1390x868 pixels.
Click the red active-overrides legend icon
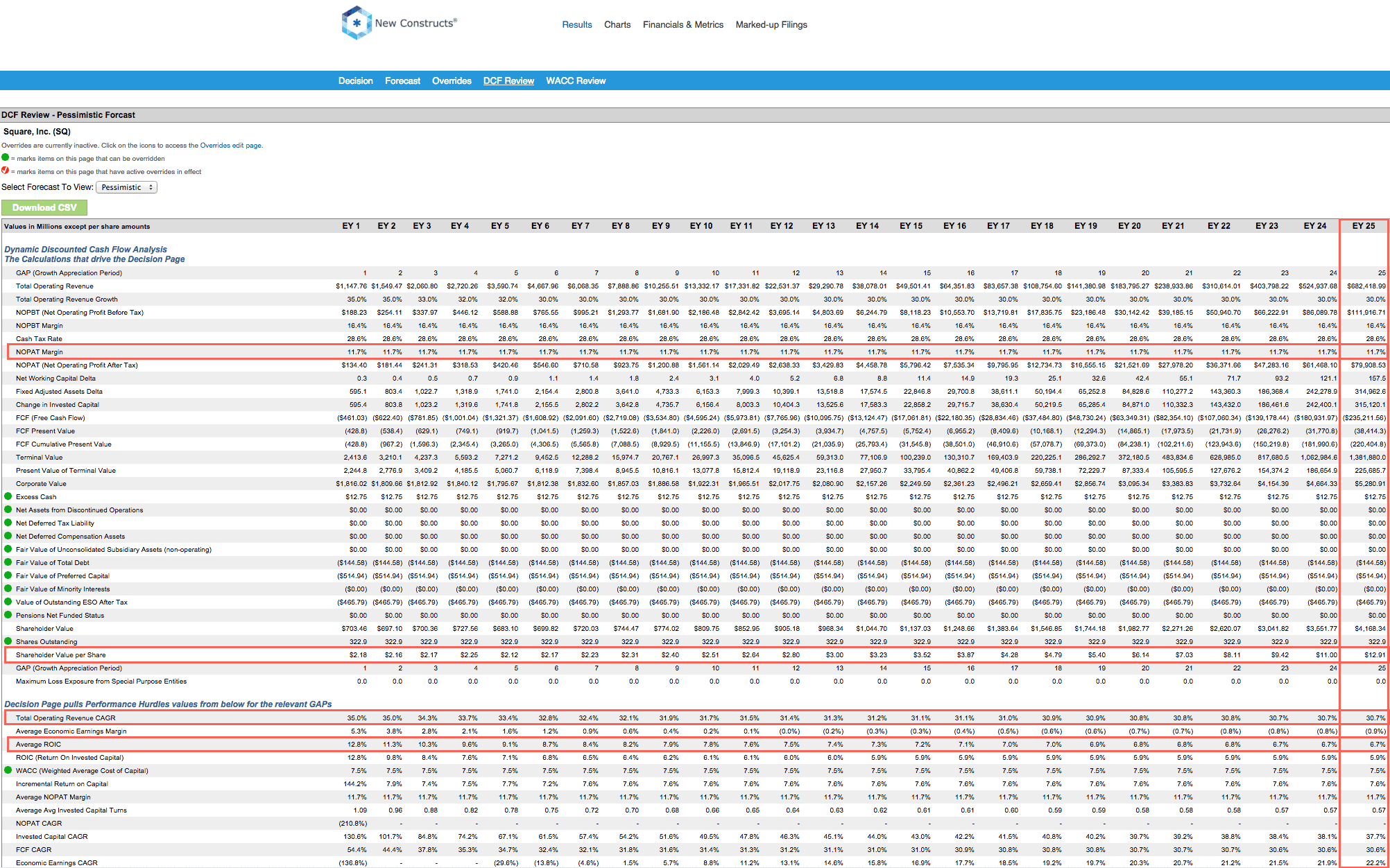(6, 171)
